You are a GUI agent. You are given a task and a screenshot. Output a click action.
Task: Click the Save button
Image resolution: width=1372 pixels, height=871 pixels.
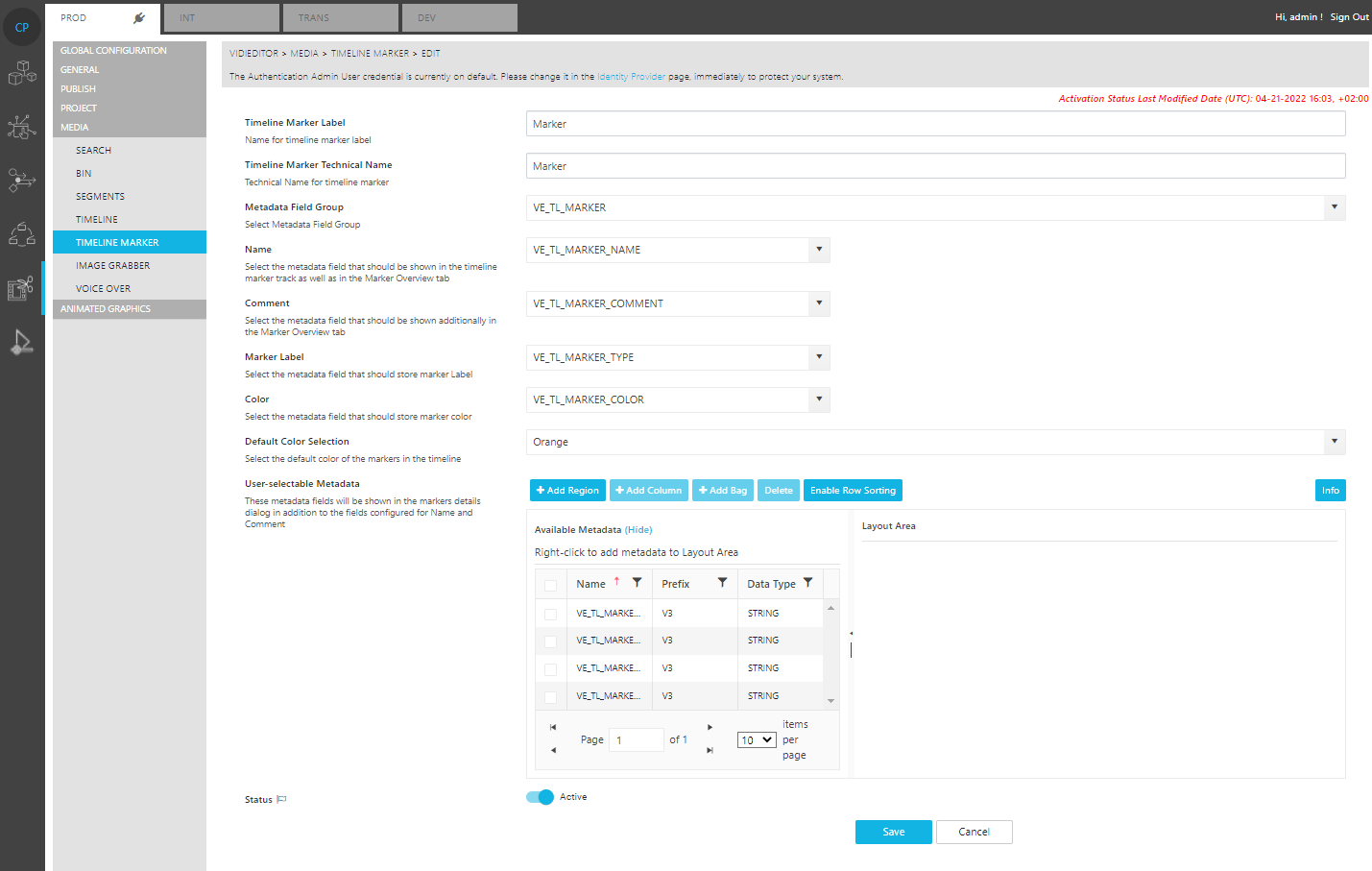click(x=893, y=832)
